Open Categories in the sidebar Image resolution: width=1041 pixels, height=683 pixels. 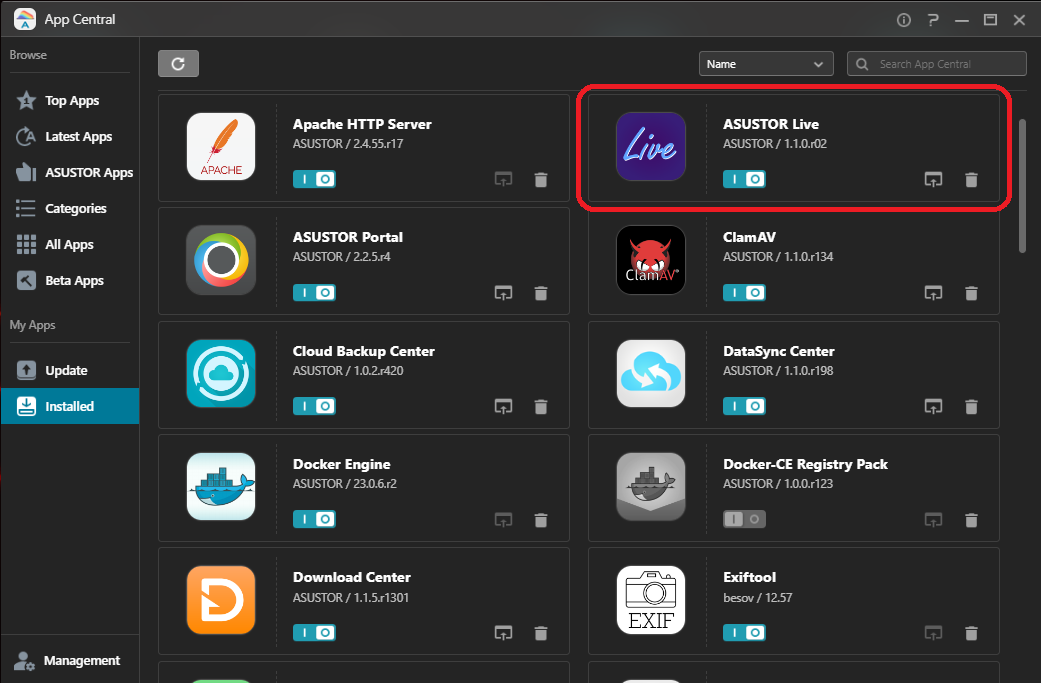point(70,208)
